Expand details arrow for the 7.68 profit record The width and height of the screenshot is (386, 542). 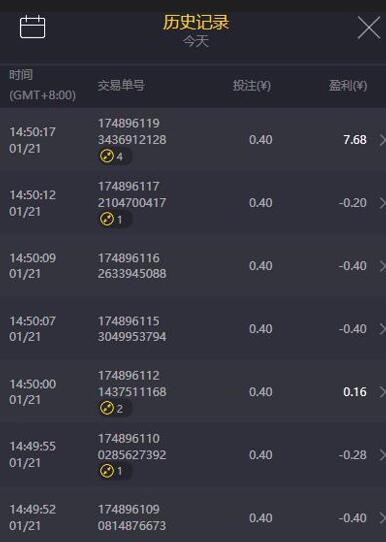pyautogui.click(x=382, y=140)
